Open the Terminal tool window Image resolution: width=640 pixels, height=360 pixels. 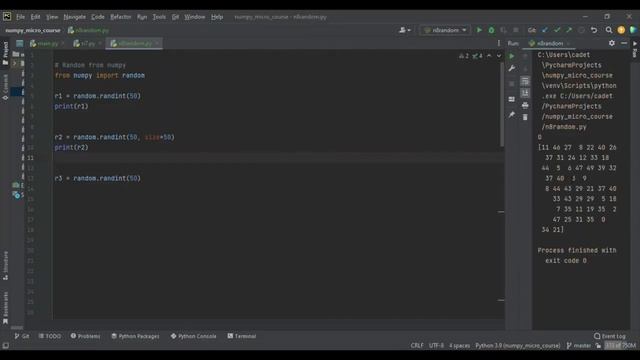click(242, 336)
